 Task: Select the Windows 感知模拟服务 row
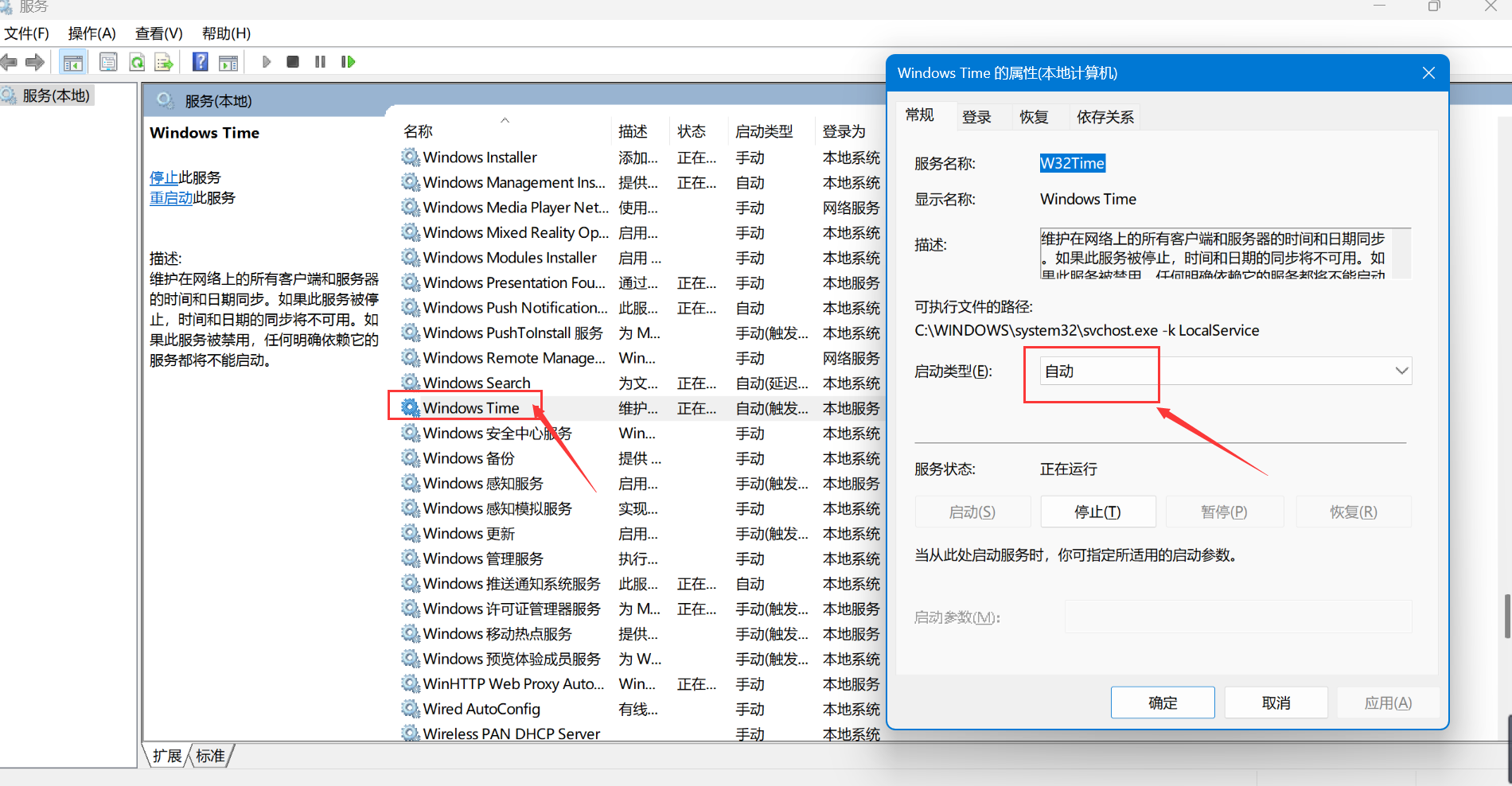641,508
